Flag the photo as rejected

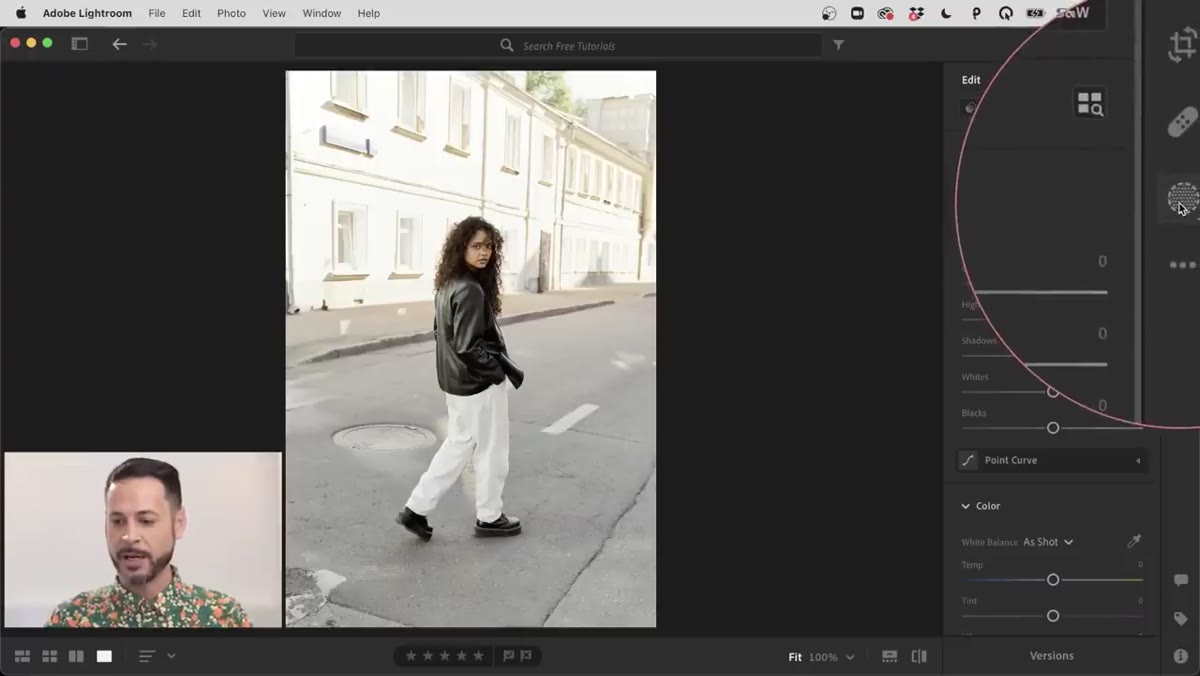[x=526, y=656]
